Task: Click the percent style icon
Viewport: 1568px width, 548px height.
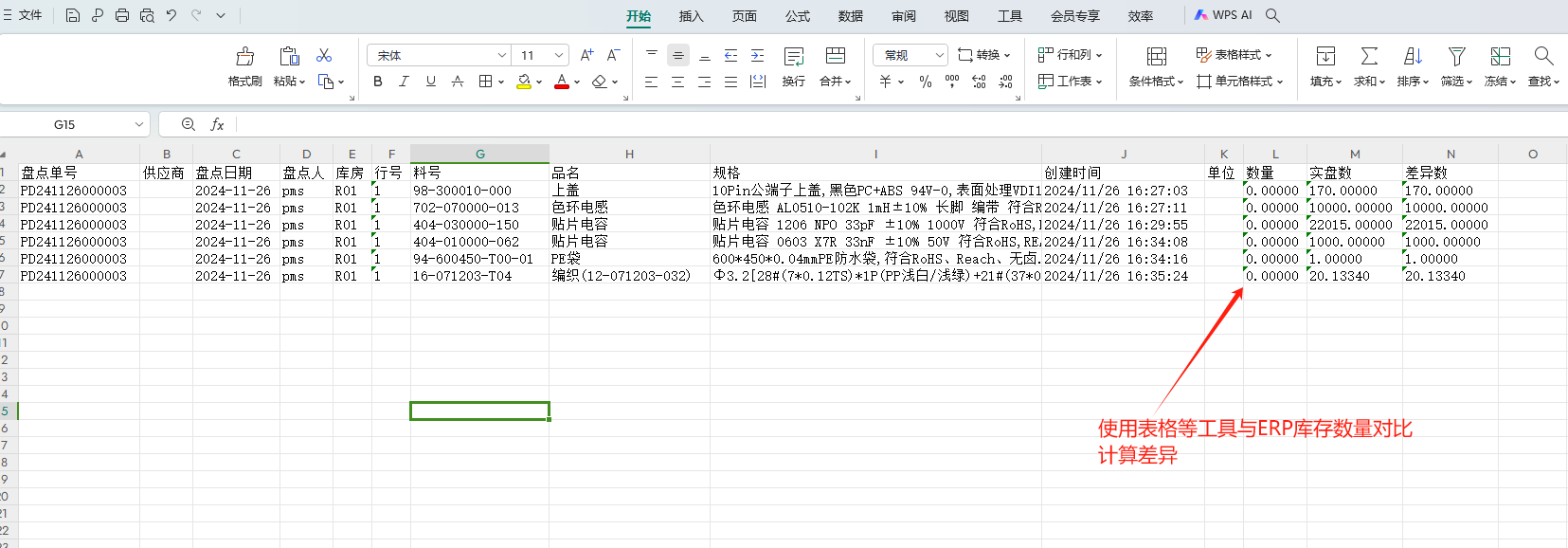Action: click(926, 82)
